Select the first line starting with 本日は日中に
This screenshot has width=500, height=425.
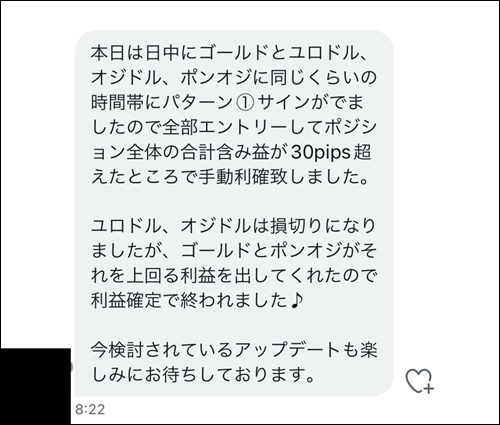[230, 53]
